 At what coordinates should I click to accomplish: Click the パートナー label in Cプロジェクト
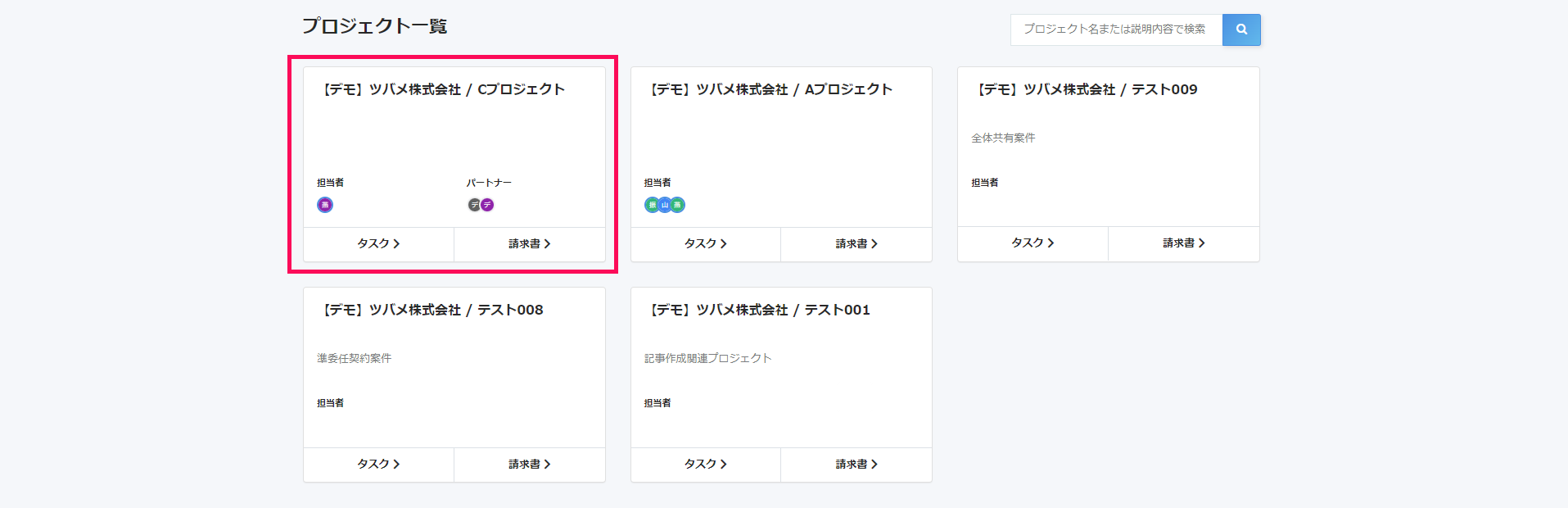pos(489,183)
